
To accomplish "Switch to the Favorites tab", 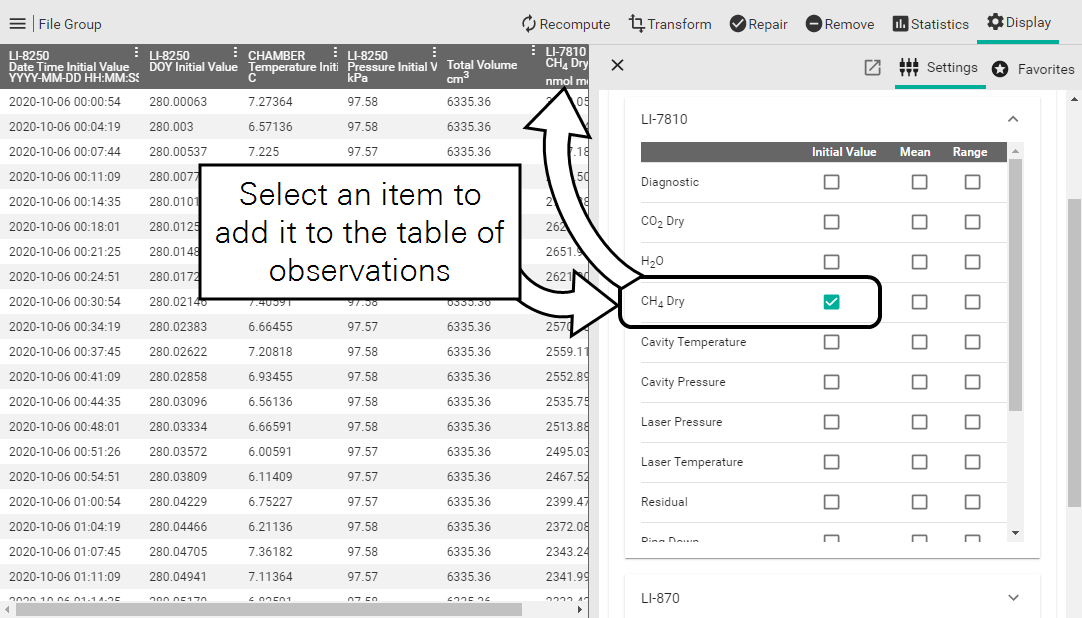I will [1034, 69].
